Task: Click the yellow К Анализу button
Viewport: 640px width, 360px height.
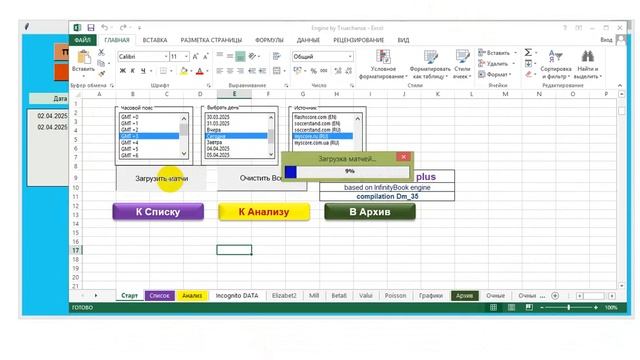Action: [264, 212]
